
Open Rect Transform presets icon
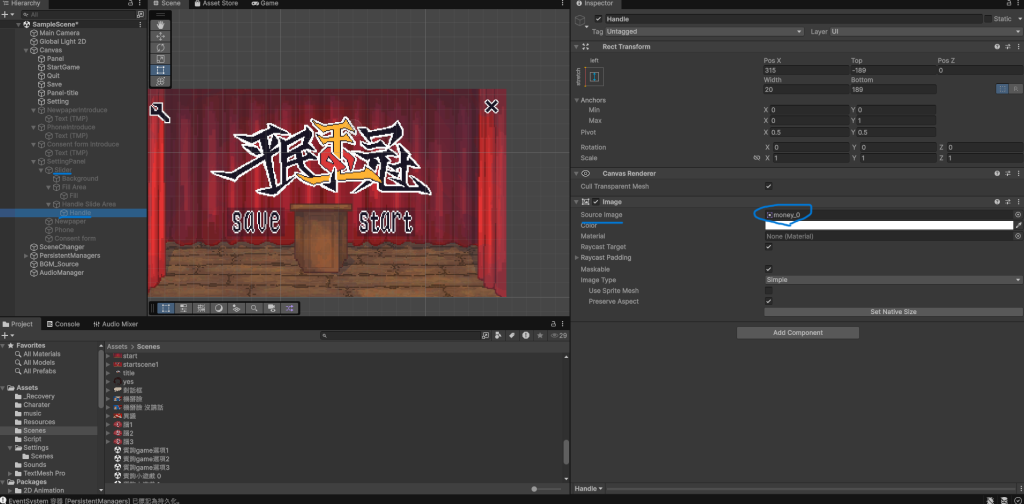coord(1008,47)
